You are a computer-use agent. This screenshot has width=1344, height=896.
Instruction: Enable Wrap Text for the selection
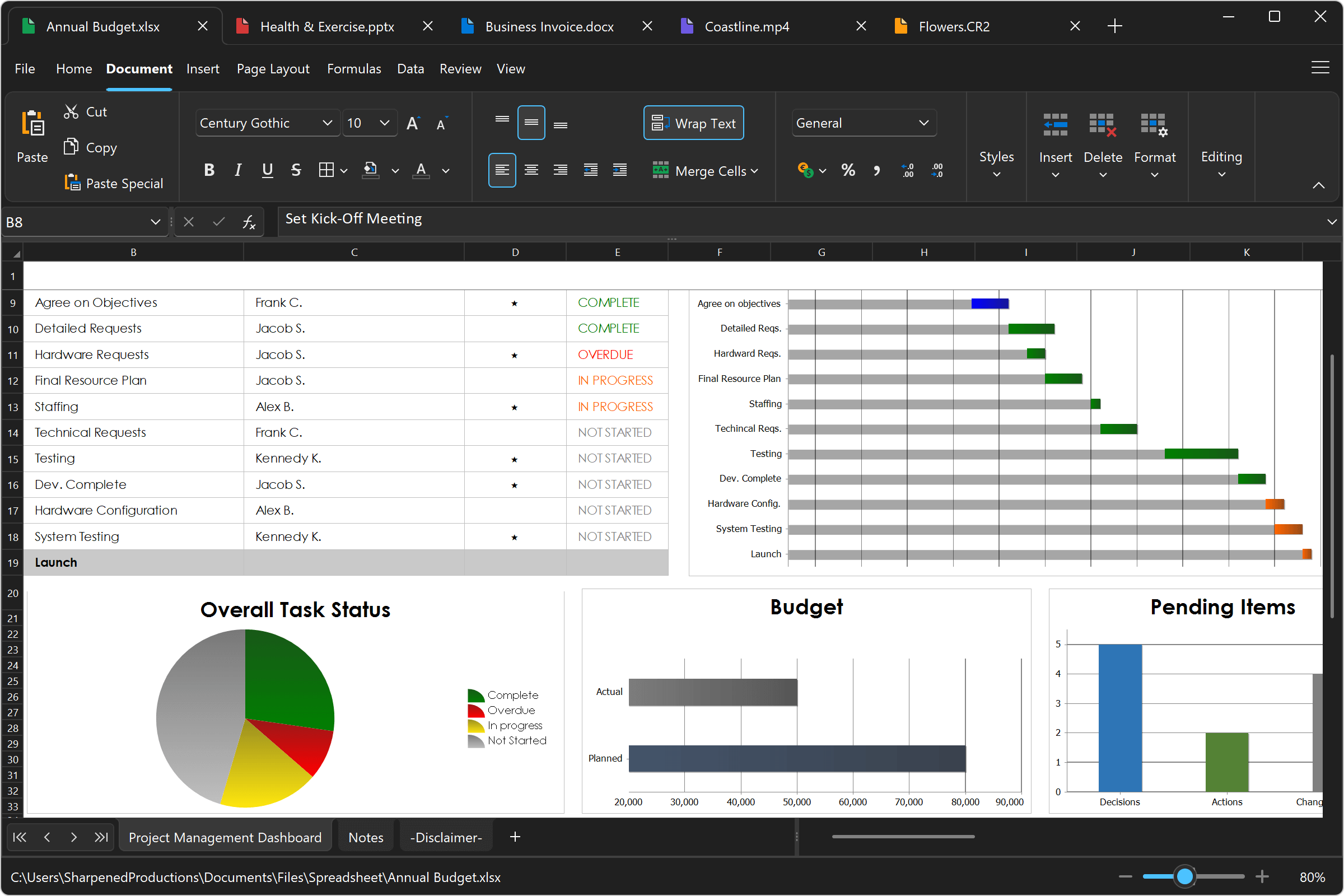click(693, 122)
